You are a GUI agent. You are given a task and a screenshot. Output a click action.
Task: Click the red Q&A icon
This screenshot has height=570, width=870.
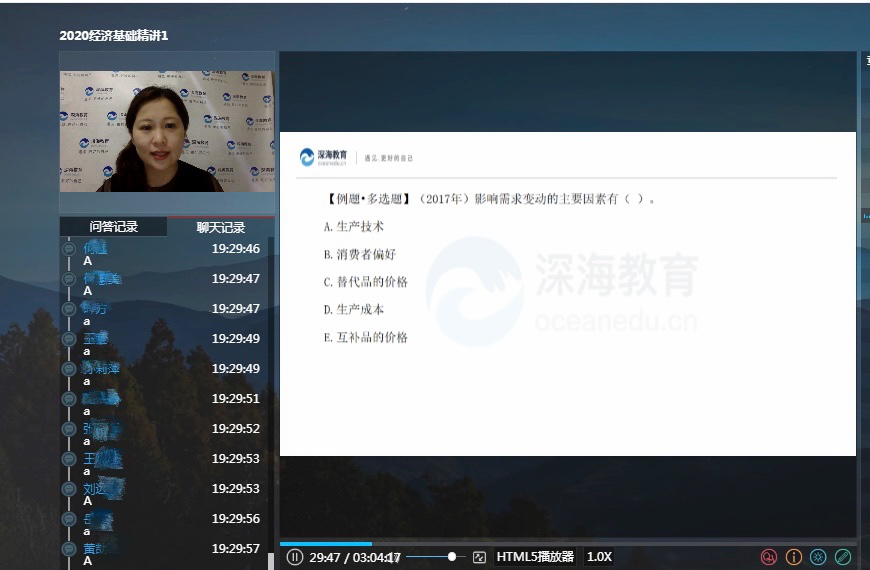tap(768, 557)
